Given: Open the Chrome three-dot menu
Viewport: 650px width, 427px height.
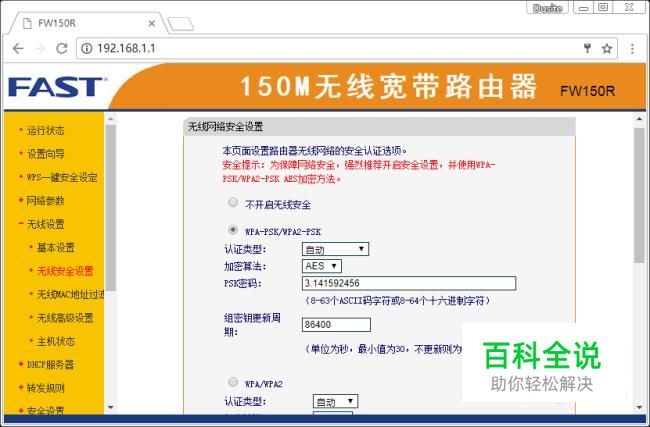Looking at the screenshot, I should pos(632,49).
